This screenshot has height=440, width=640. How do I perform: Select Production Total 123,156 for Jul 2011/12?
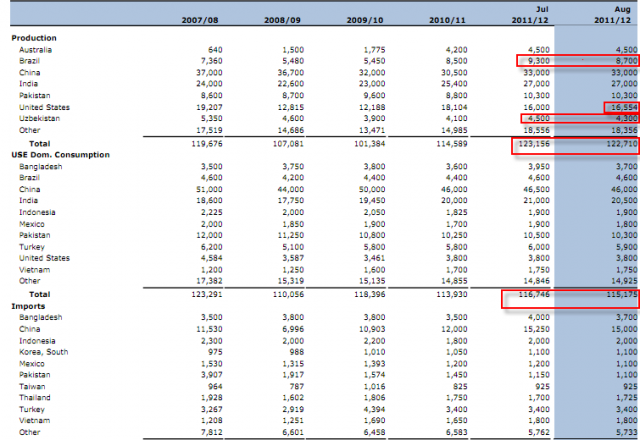pyautogui.click(x=534, y=144)
